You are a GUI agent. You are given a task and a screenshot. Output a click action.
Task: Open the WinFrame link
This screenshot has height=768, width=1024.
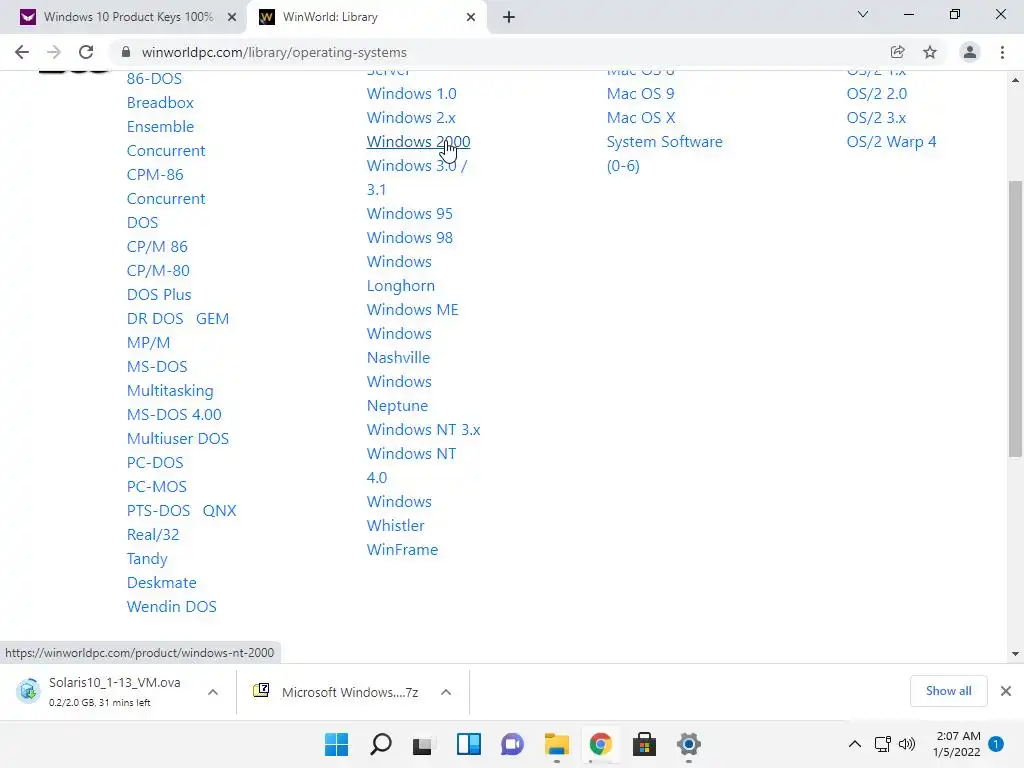click(x=402, y=550)
